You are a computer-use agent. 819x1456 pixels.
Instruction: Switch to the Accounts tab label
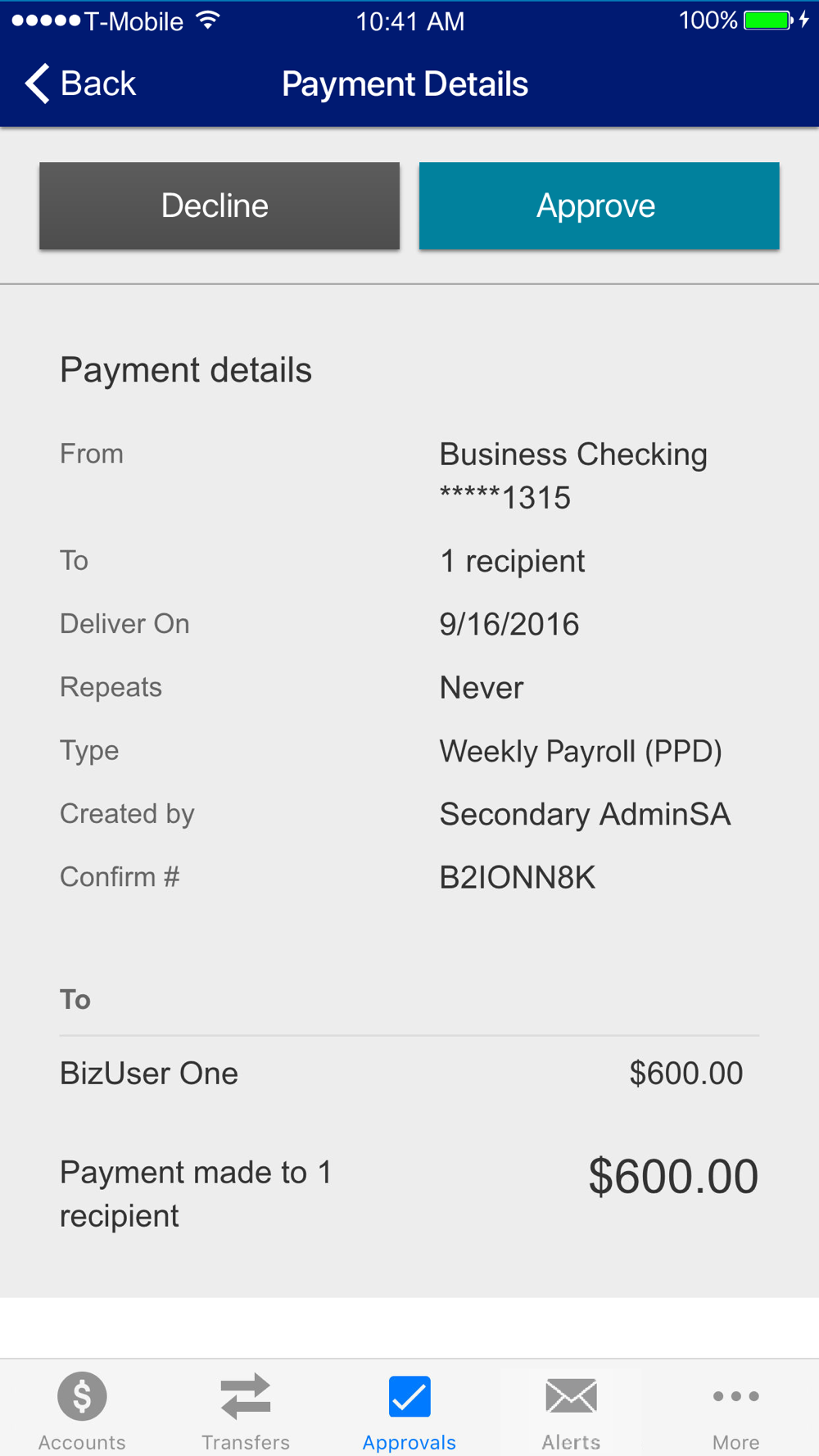[x=82, y=1442]
